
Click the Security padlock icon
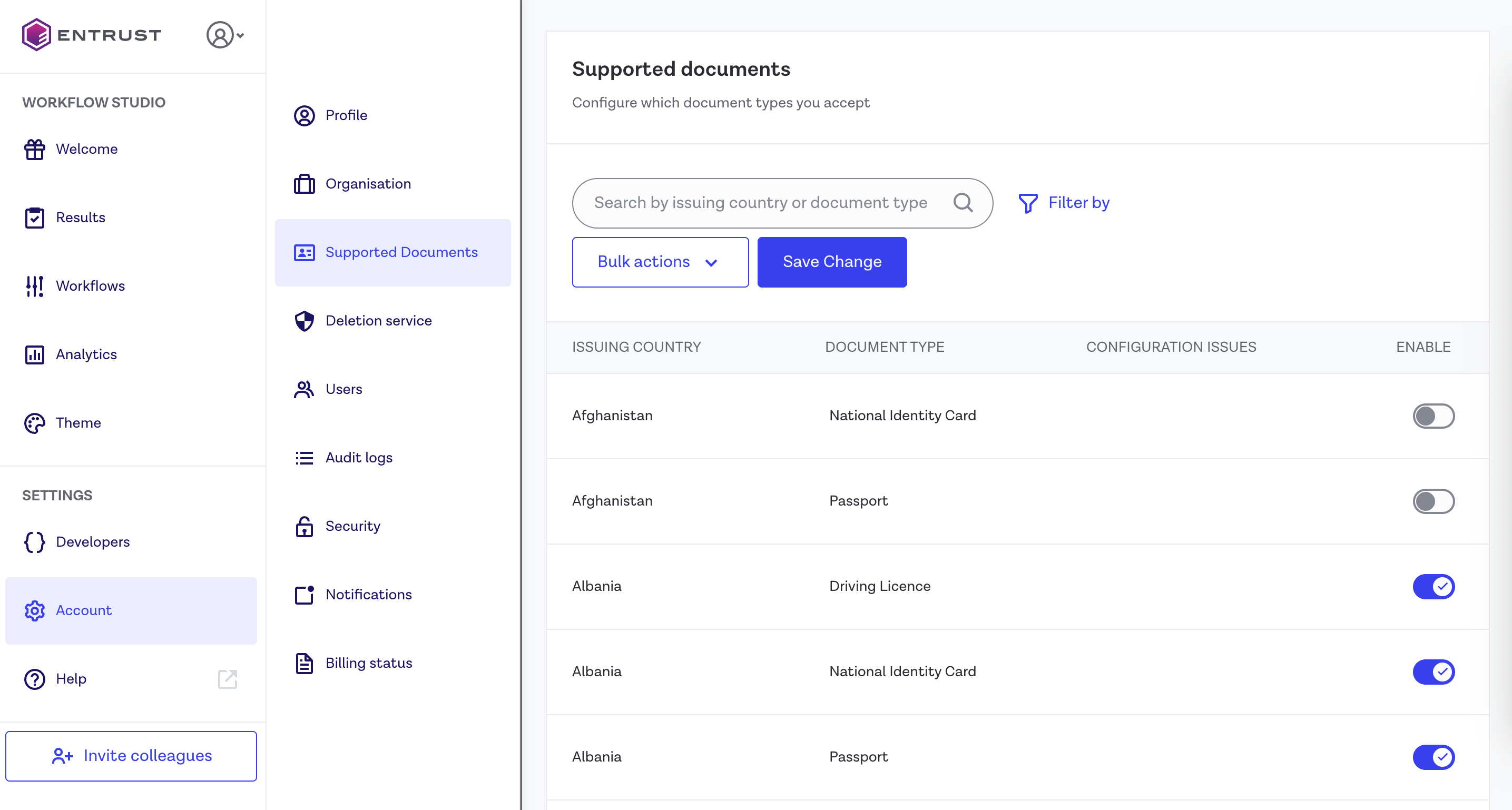pos(304,527)
